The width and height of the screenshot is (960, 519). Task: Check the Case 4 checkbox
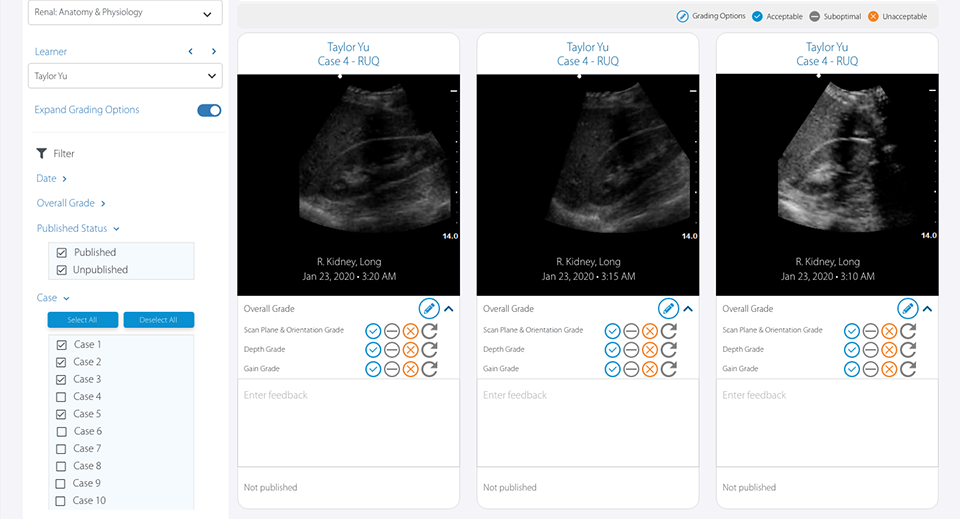(61, 397)
